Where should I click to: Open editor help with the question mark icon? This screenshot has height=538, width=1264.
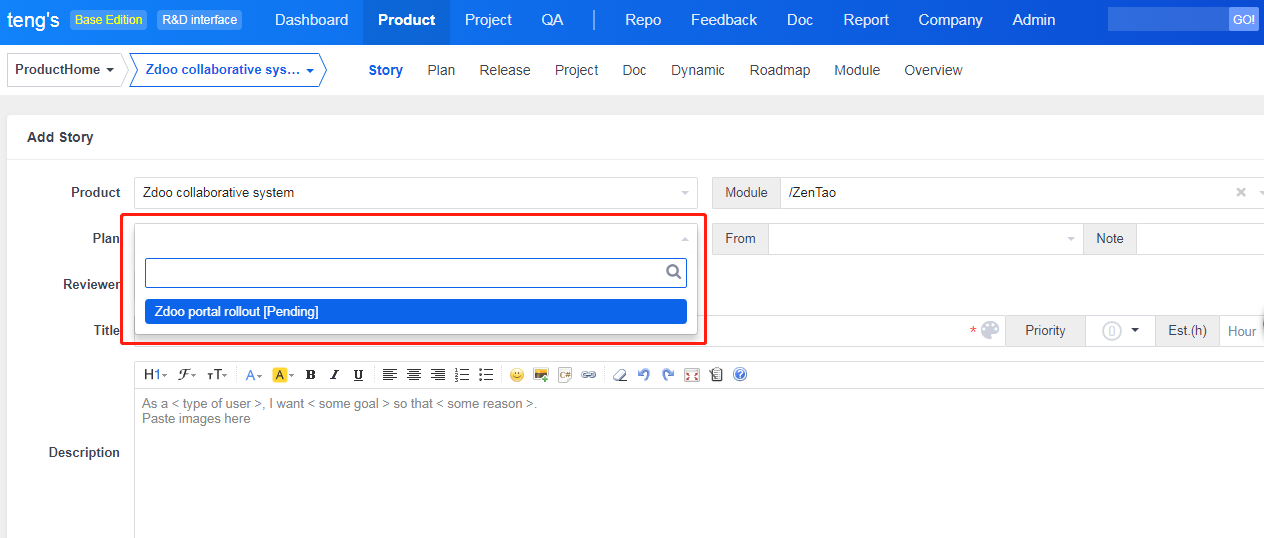point(740,375)
